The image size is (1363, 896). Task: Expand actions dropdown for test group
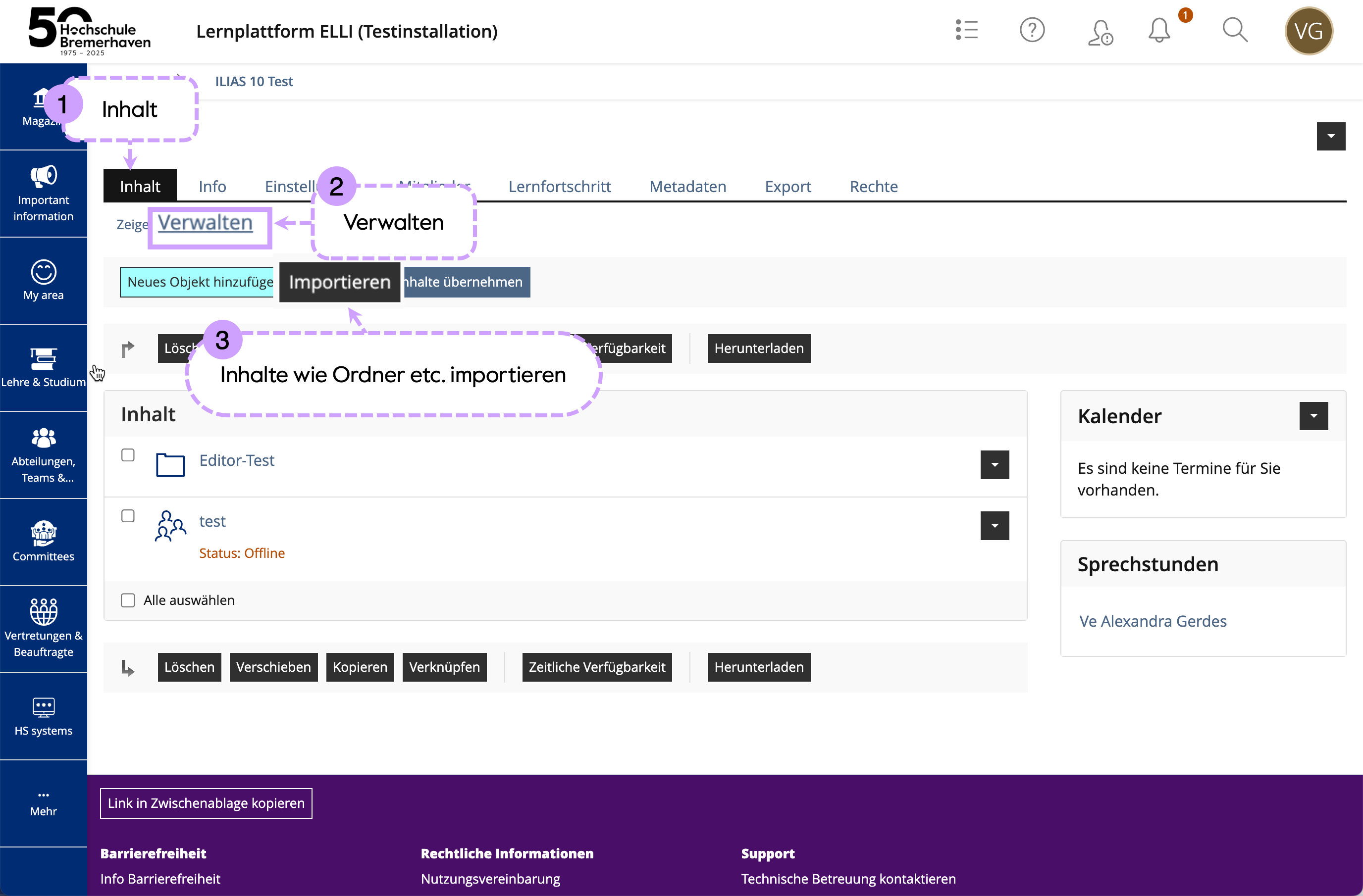(994, 526)
